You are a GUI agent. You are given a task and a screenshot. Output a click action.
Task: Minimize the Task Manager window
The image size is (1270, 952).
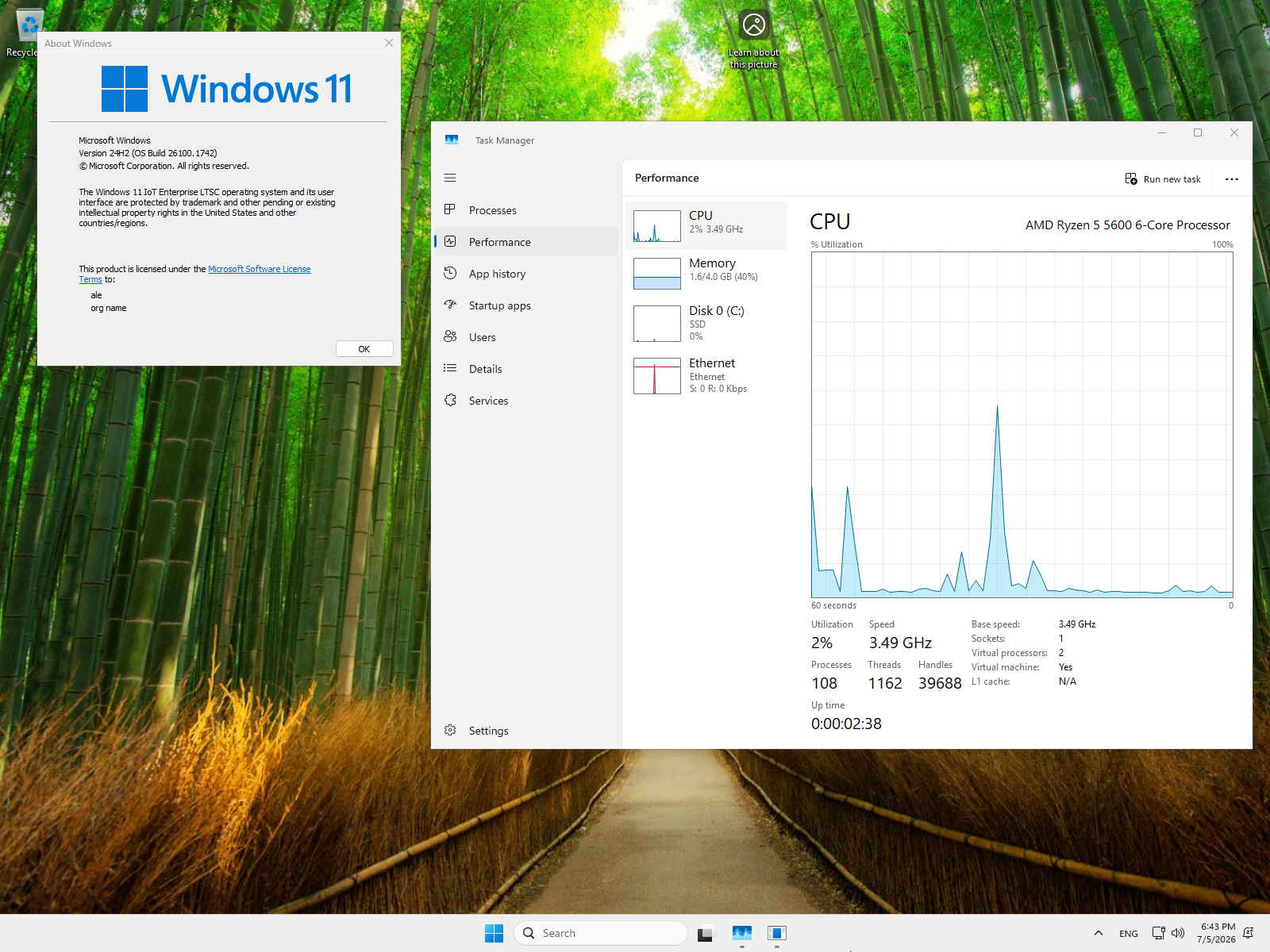(1162, 132)
